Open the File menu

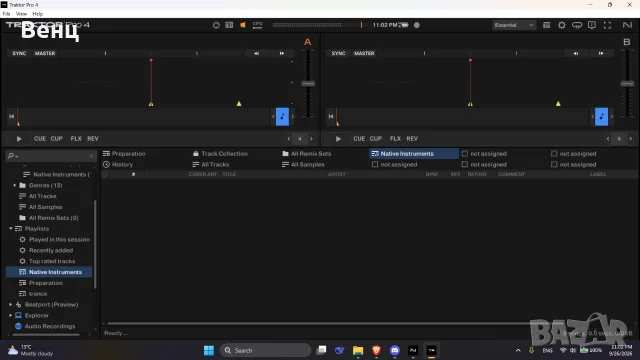7,14
